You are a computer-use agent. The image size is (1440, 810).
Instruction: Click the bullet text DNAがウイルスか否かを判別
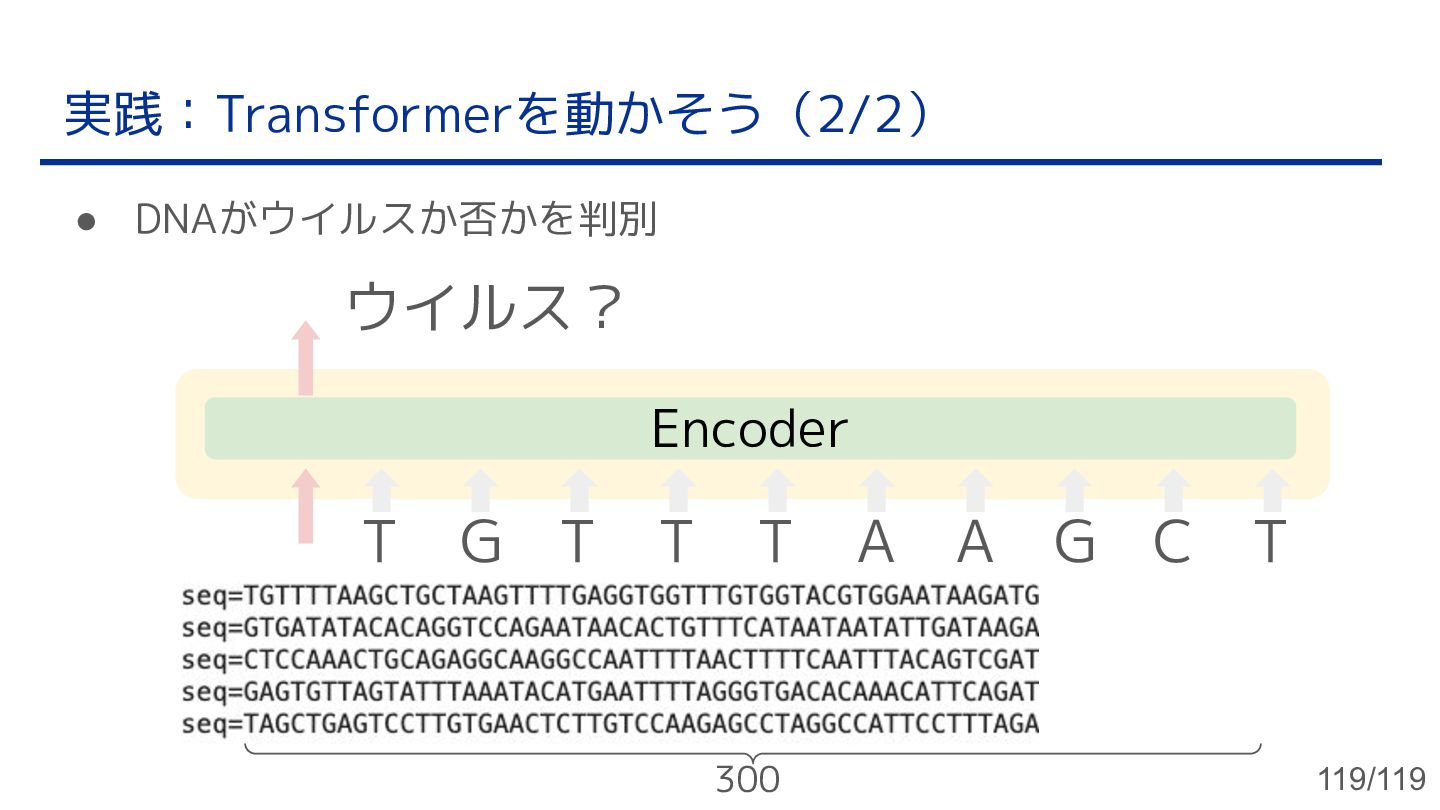[x=395, y=220]
